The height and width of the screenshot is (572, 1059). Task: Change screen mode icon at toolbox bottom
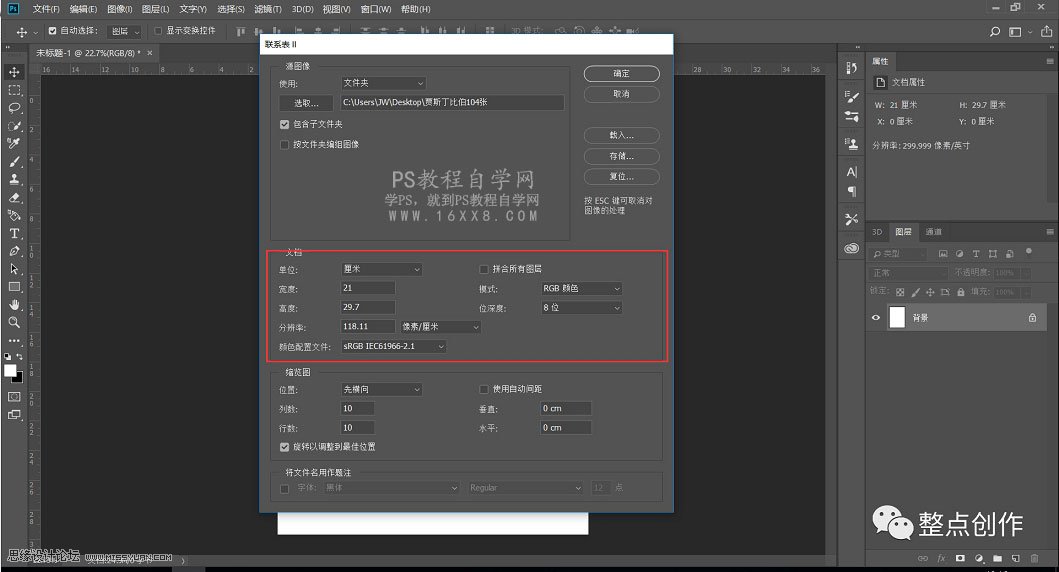point(14,415)
